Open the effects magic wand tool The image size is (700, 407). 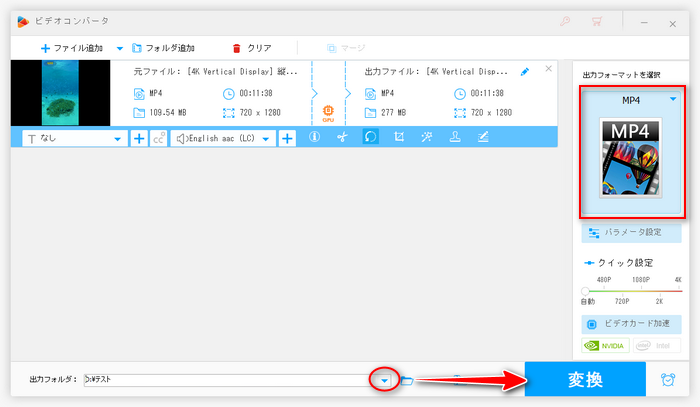coord(427,137)
